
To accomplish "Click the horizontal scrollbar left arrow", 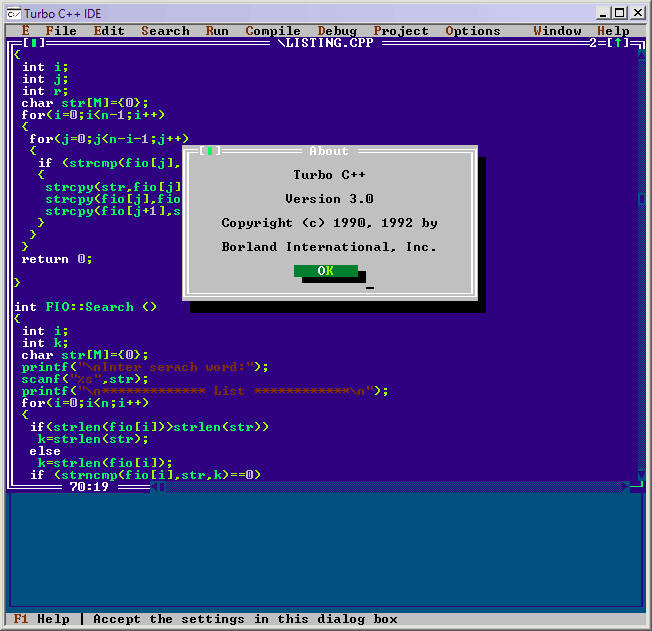I will tap(154, 487).
